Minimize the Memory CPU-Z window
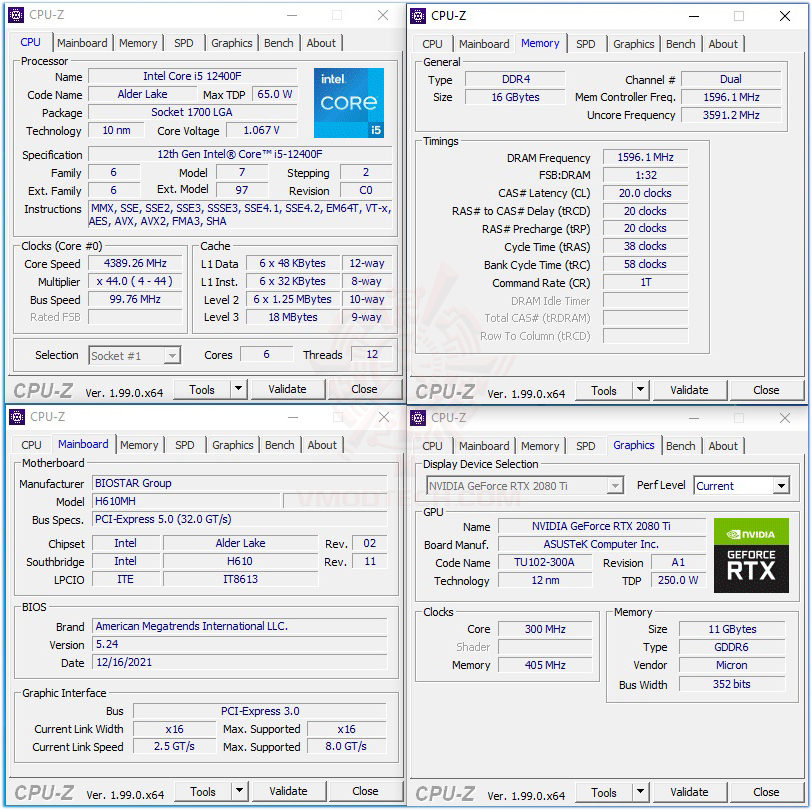 [694, 16]
